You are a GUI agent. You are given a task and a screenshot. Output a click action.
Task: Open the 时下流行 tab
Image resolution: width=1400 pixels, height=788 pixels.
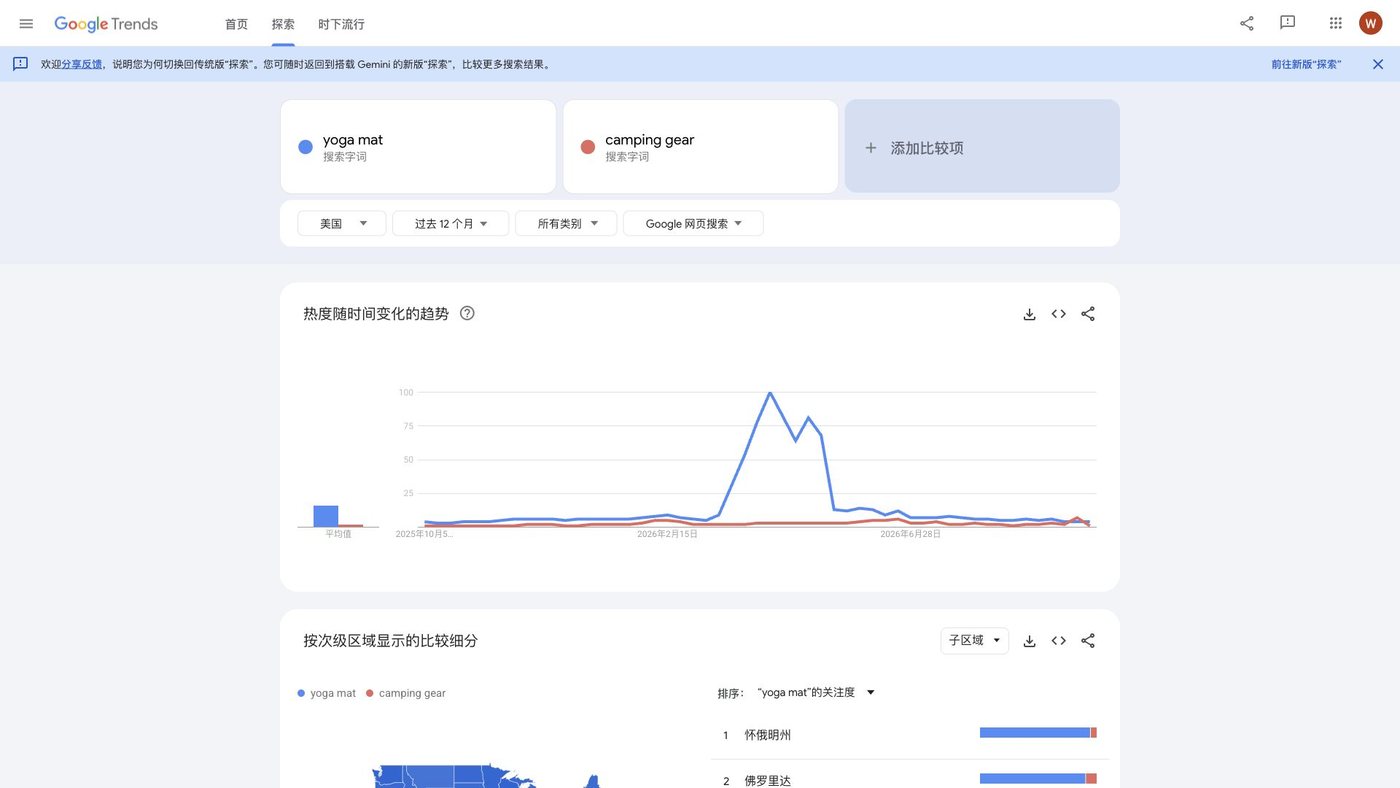coord(341,24)
